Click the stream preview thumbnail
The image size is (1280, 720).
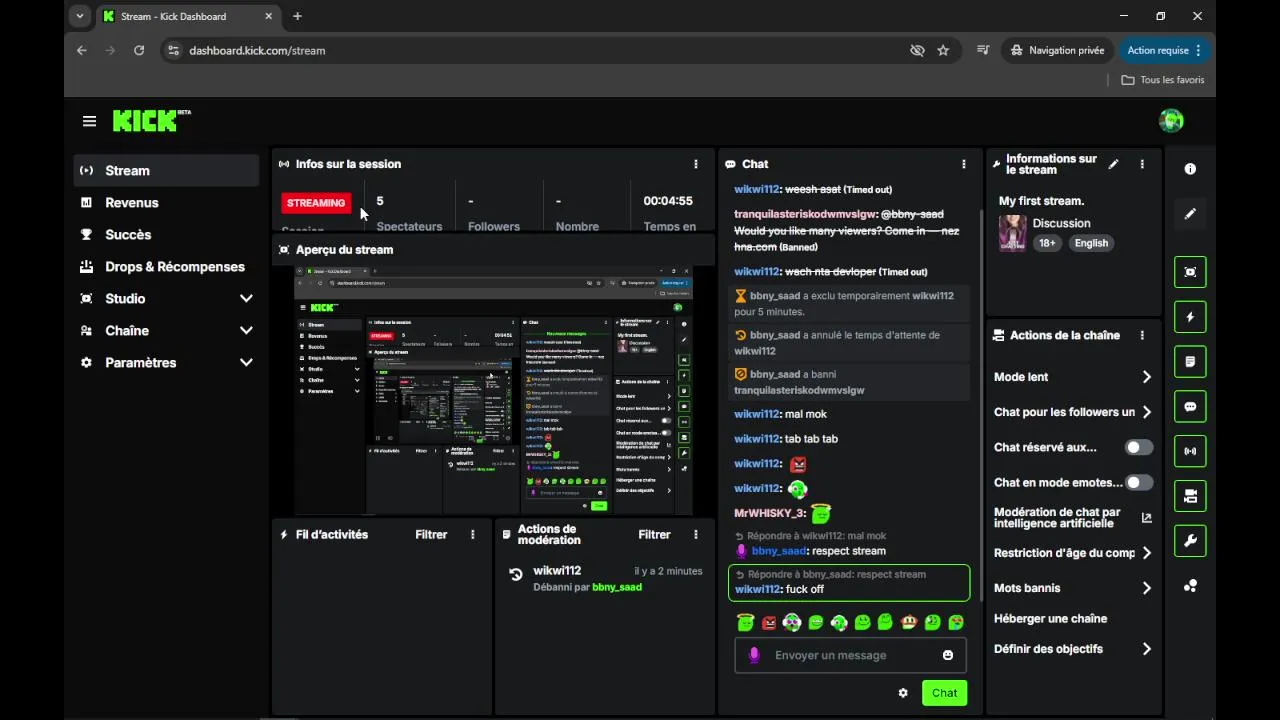(493, 391)
